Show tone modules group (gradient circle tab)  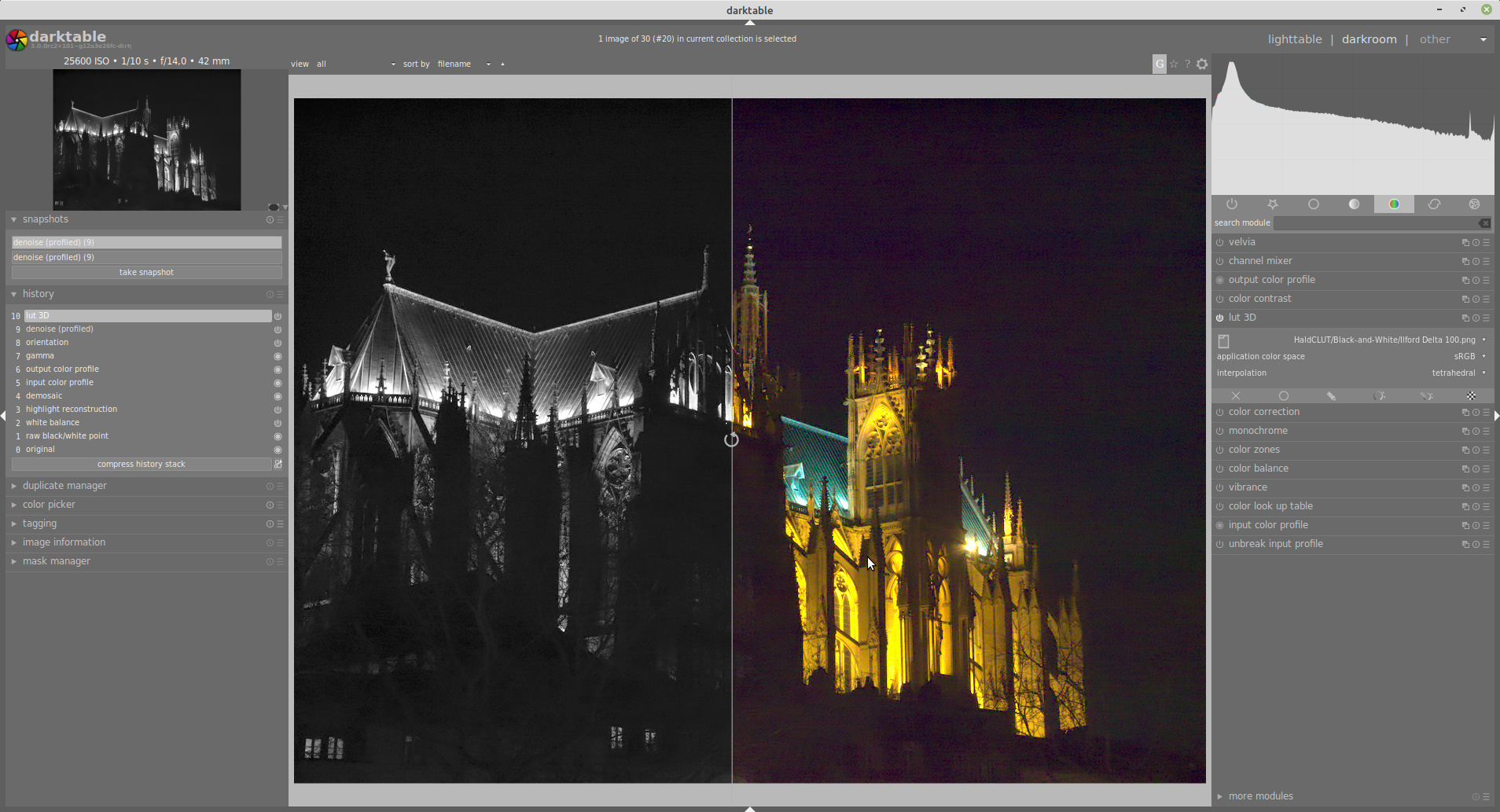(1354, 204)
